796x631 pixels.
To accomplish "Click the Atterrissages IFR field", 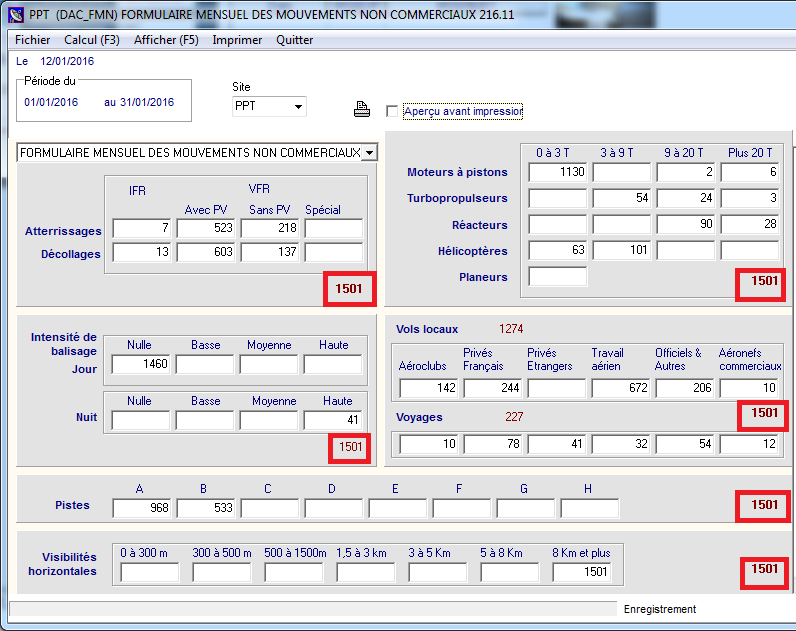I will (141, 229).
